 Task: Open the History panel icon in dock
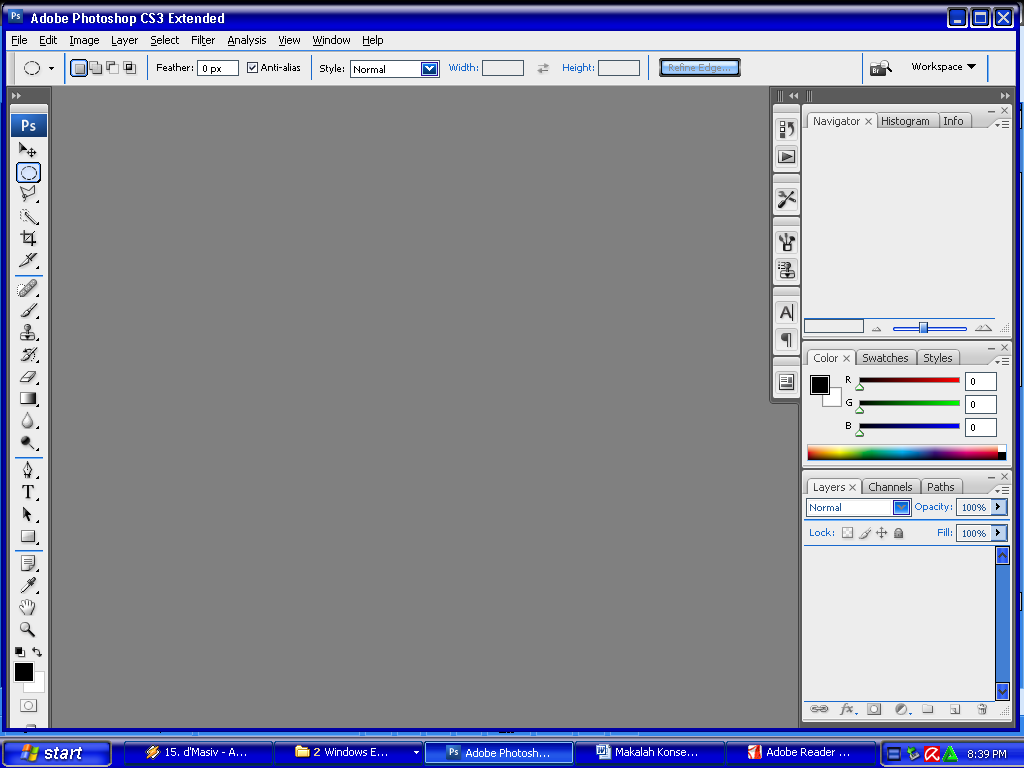click(786, 129)
